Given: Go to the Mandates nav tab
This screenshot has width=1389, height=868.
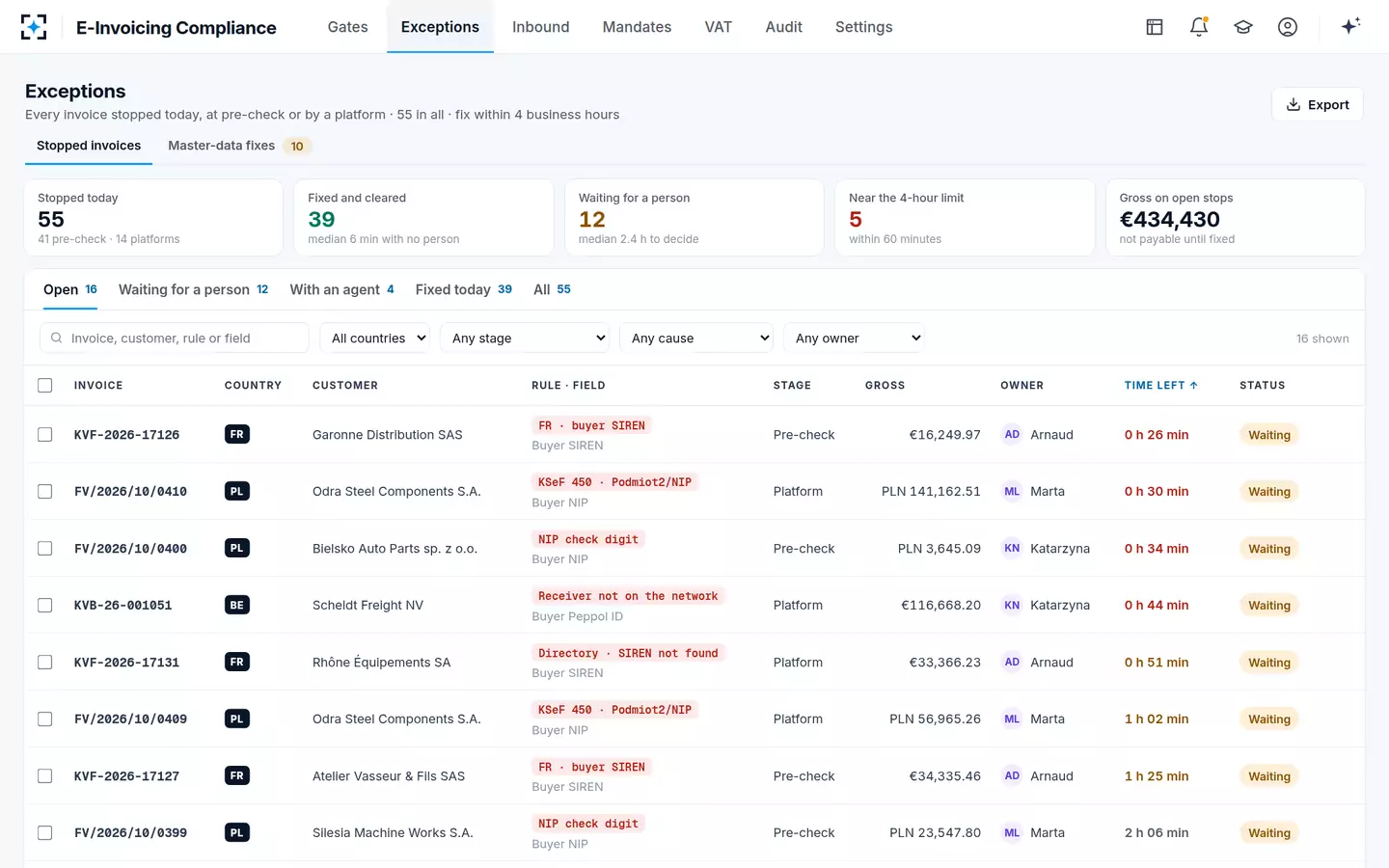Looking at the screenshot, I should point(637,27).
